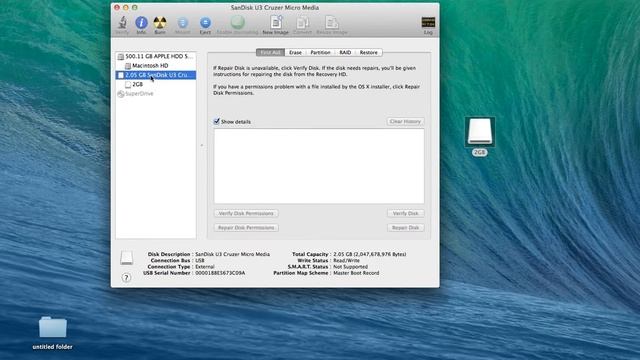Open the Info toolbar icon
The image size is (640, 360).
point(141,24)
